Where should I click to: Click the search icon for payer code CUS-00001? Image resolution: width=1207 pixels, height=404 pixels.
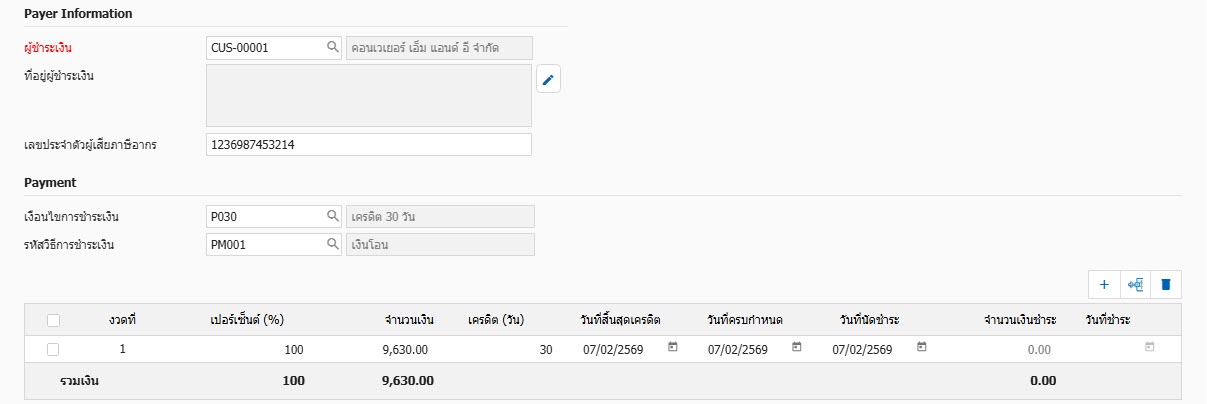tap(332, 47)
